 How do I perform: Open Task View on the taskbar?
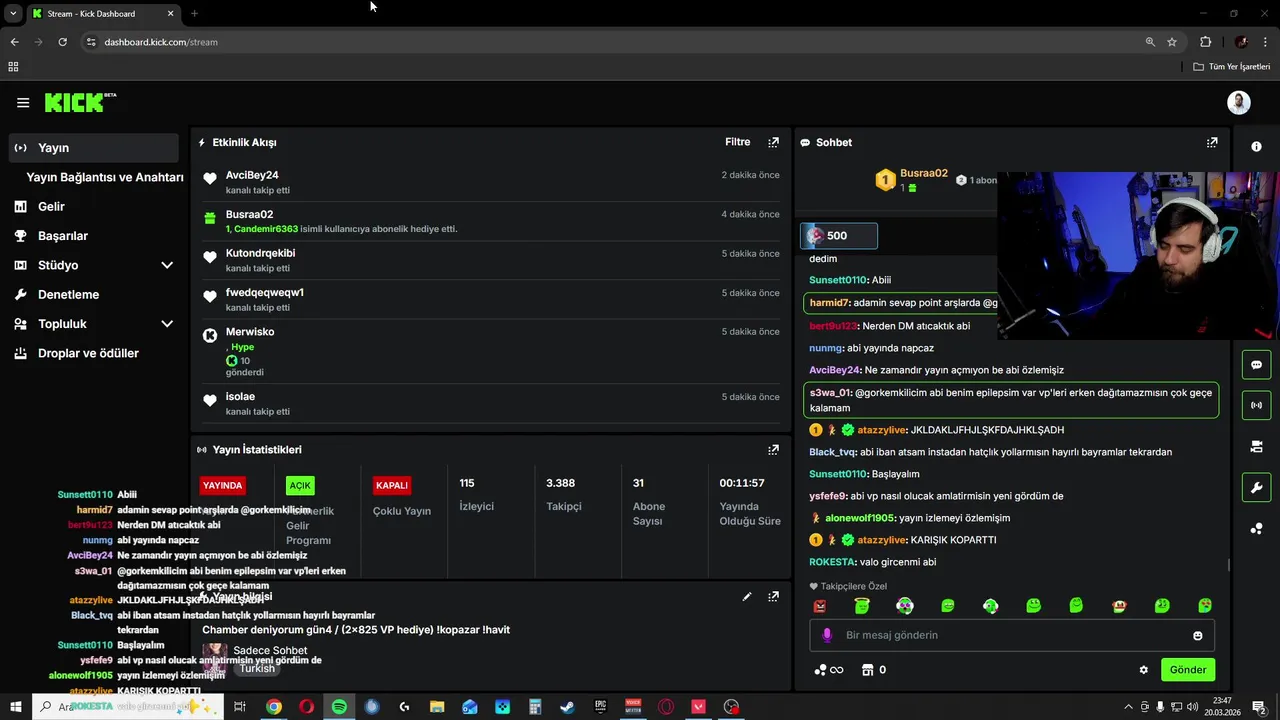[240, 707]
